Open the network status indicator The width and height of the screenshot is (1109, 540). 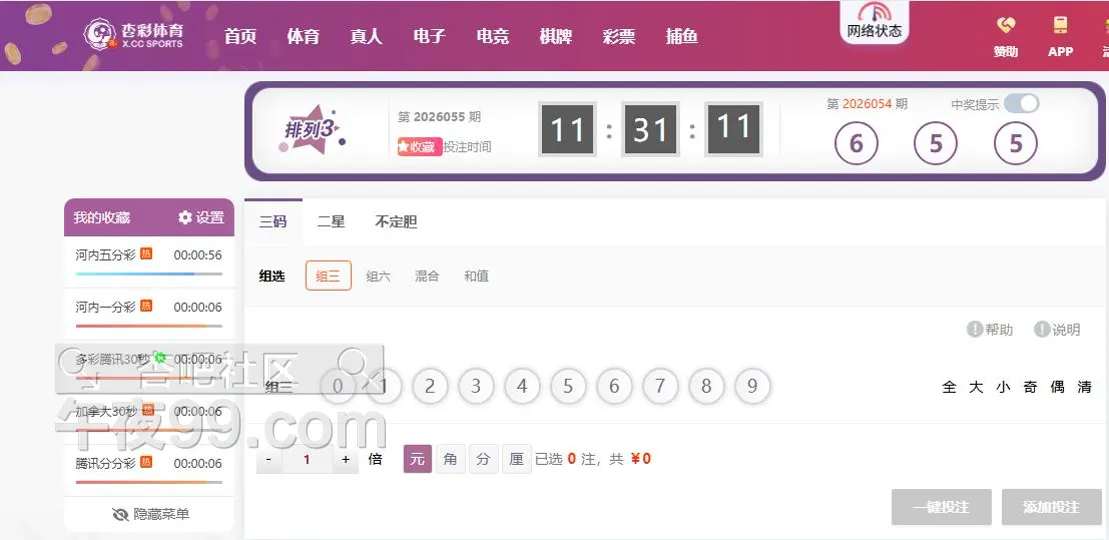(x=874, y=20)
